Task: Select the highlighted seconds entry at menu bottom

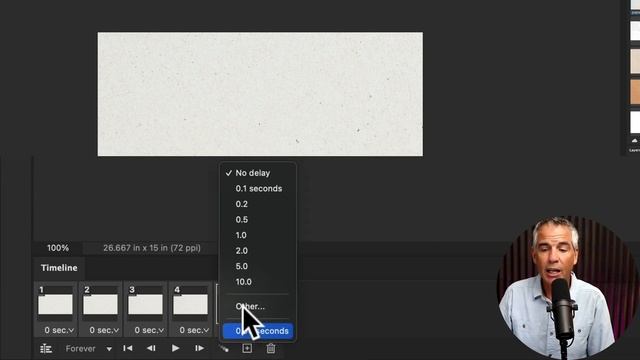Action: click(x=258, y=331)
